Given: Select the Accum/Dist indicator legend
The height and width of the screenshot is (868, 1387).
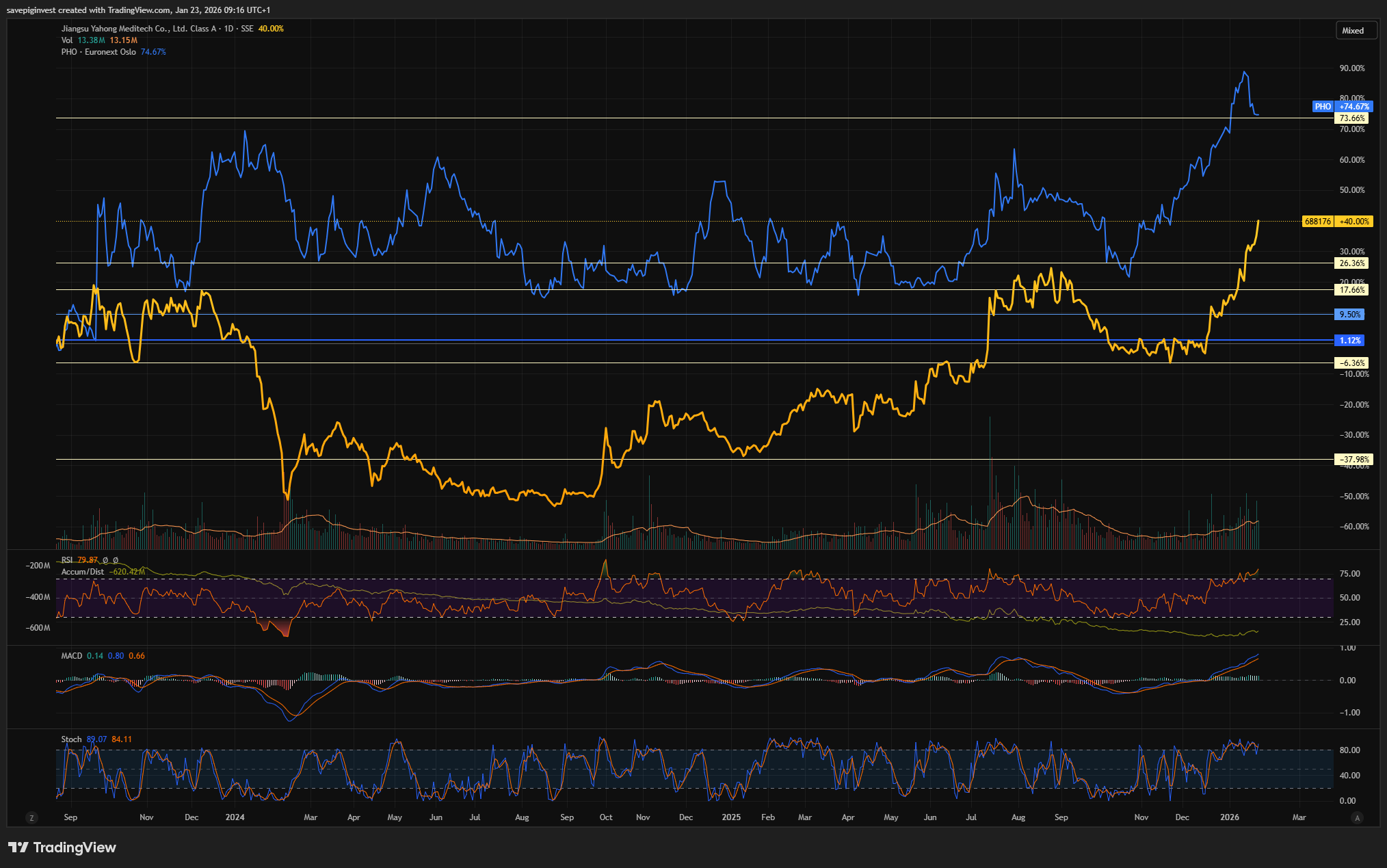Looking at the screenshot, I should [x=83, y=572].
